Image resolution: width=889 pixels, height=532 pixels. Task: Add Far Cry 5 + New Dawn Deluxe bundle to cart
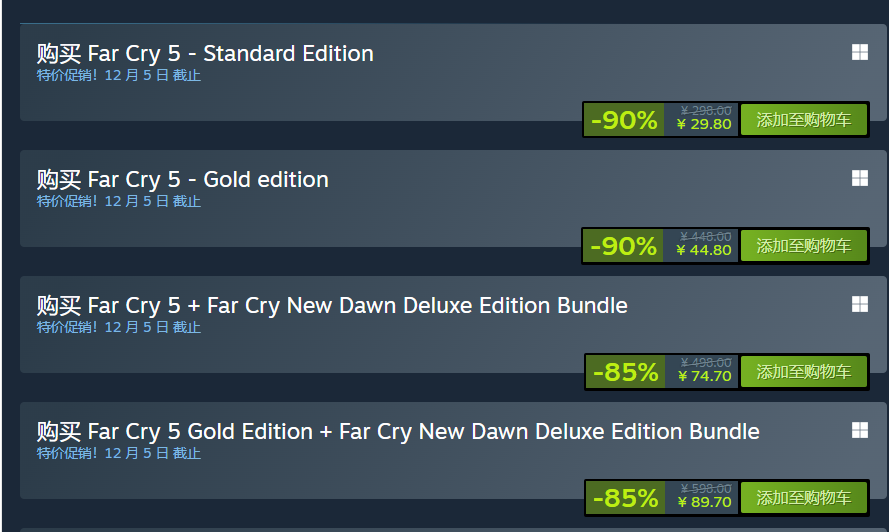[804, 372]
